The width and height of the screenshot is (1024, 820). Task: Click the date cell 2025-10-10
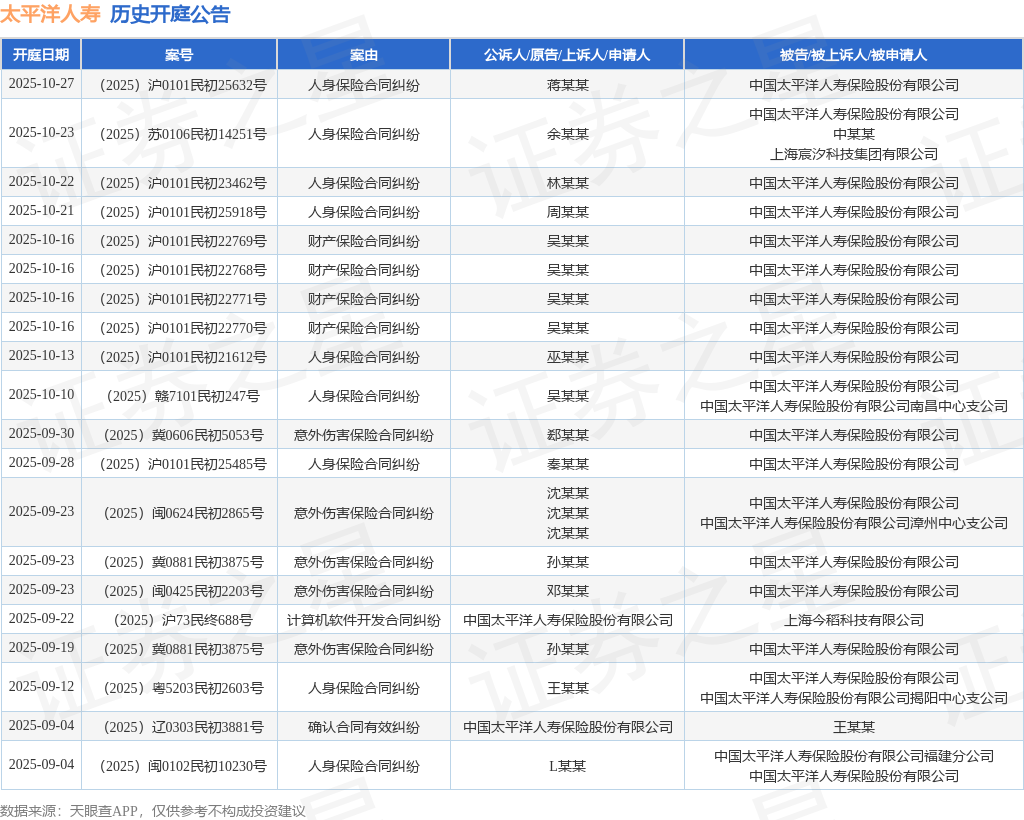pyautogui.click(x=41, y=394)
